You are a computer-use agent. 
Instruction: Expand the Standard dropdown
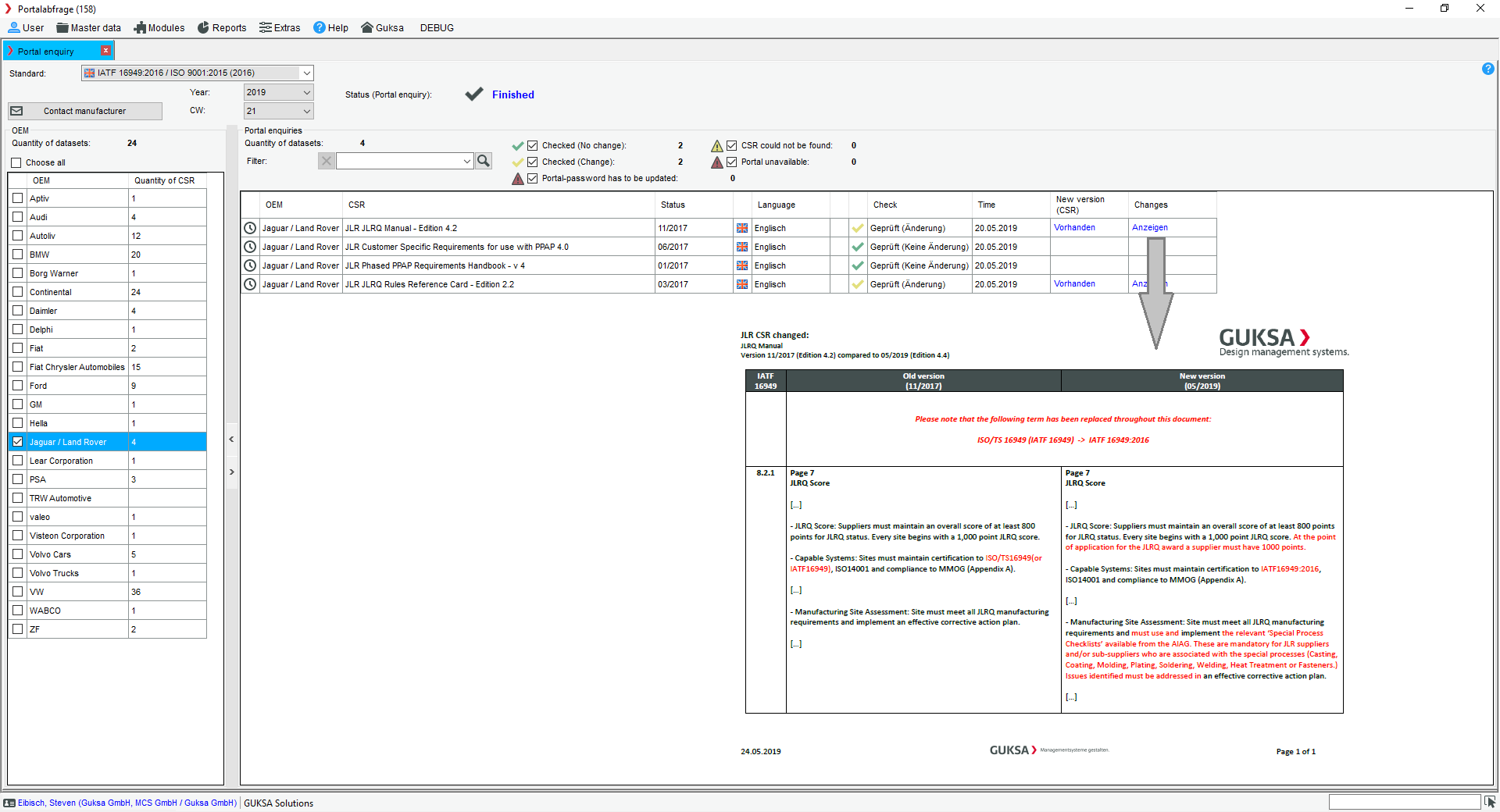point(307,73)
